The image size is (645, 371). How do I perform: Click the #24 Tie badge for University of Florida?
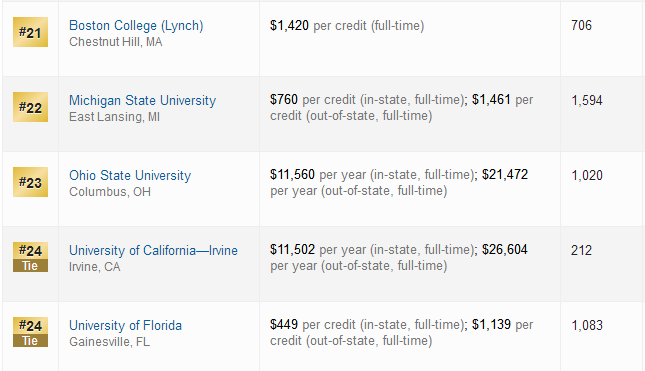click(30, 332)
